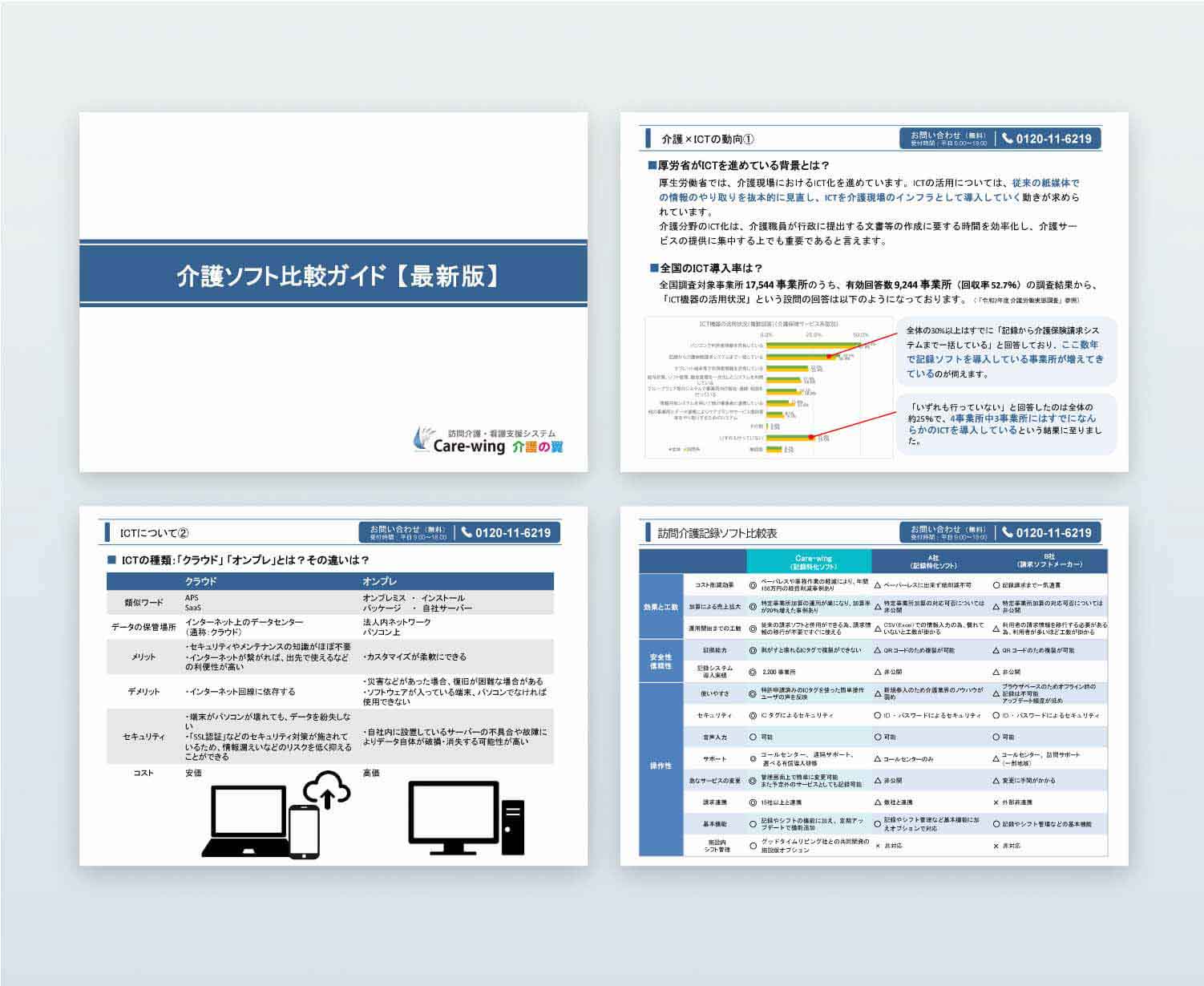Click the 安全性信頼性 row category cell
This screenshot has height=986, width=1204.
[661, 661]
